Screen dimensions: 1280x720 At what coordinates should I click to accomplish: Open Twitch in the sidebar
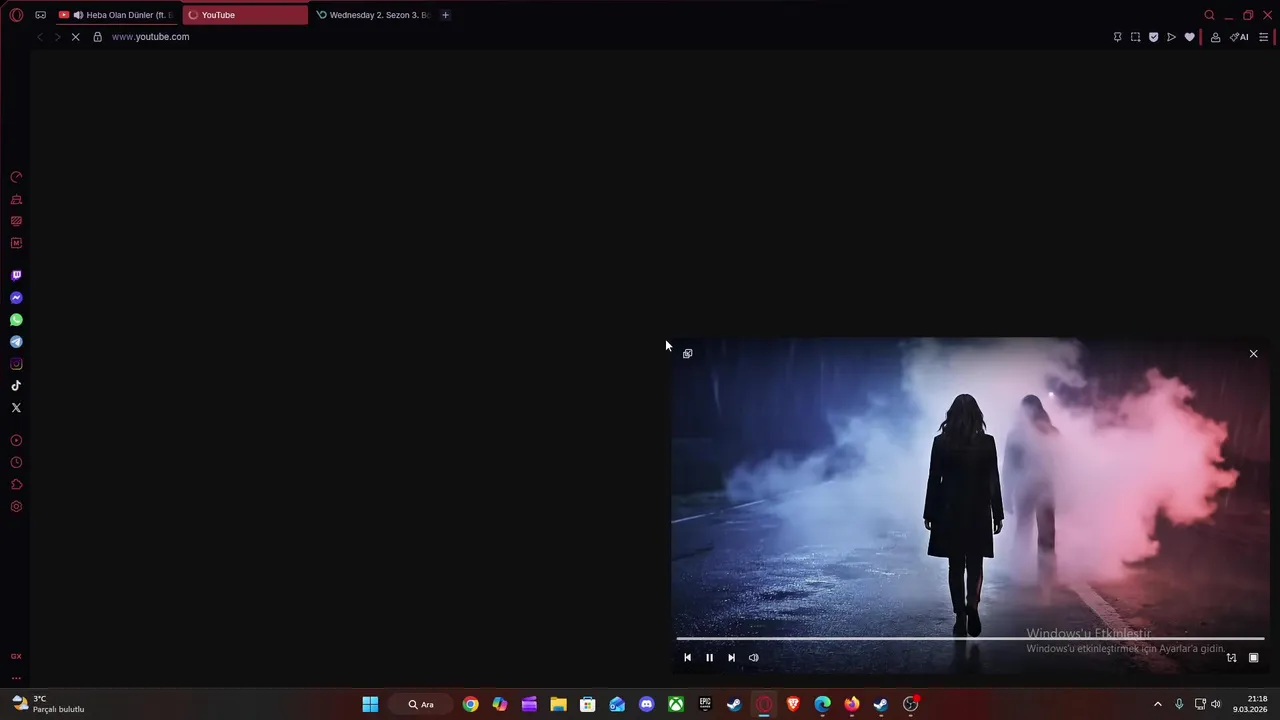[x=16, y=275]
